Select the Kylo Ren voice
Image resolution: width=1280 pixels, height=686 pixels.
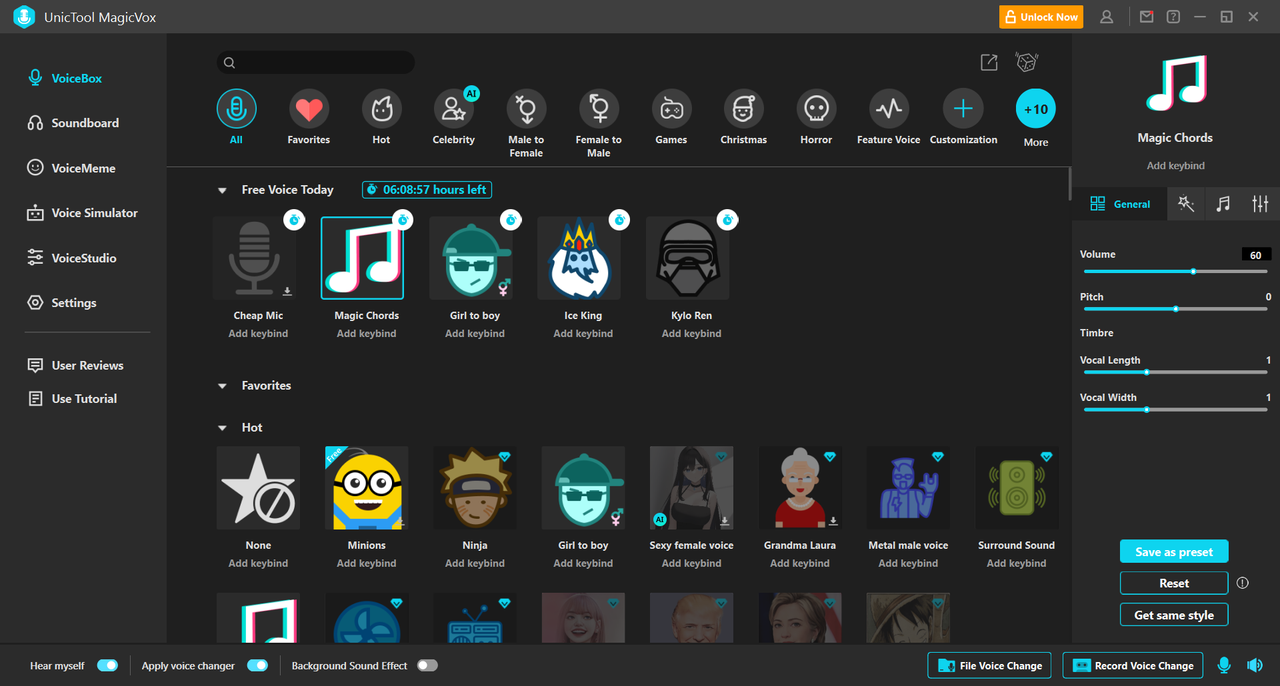688,258
